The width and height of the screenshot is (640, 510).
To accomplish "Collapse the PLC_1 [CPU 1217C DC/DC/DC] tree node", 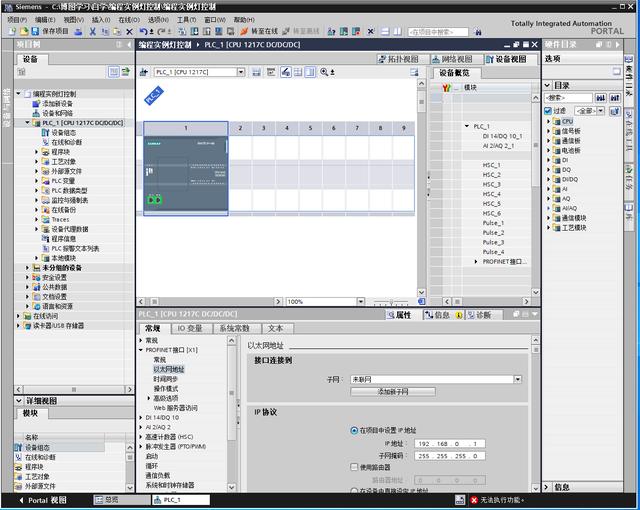I will [x=27, y=122].
